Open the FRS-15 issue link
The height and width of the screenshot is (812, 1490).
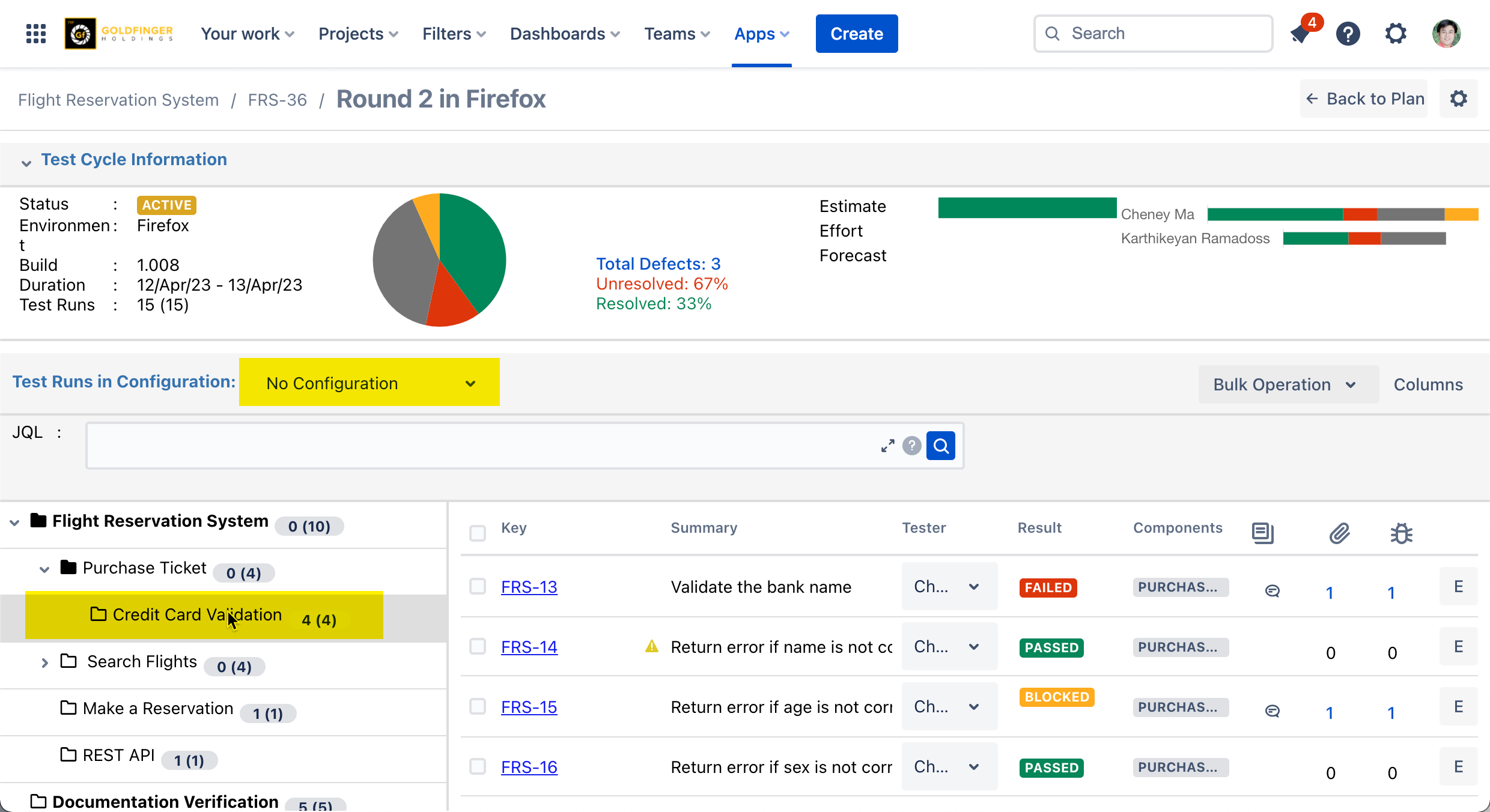[x=529, y=707]
